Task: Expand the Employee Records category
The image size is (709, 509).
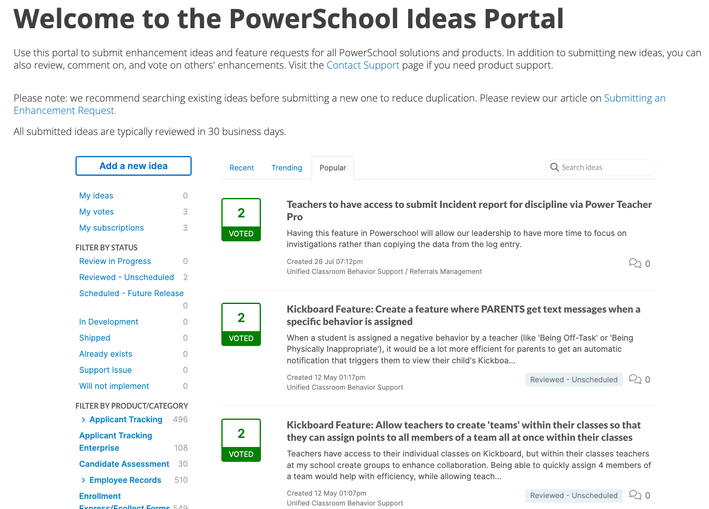Action: [x=83, y=481]
